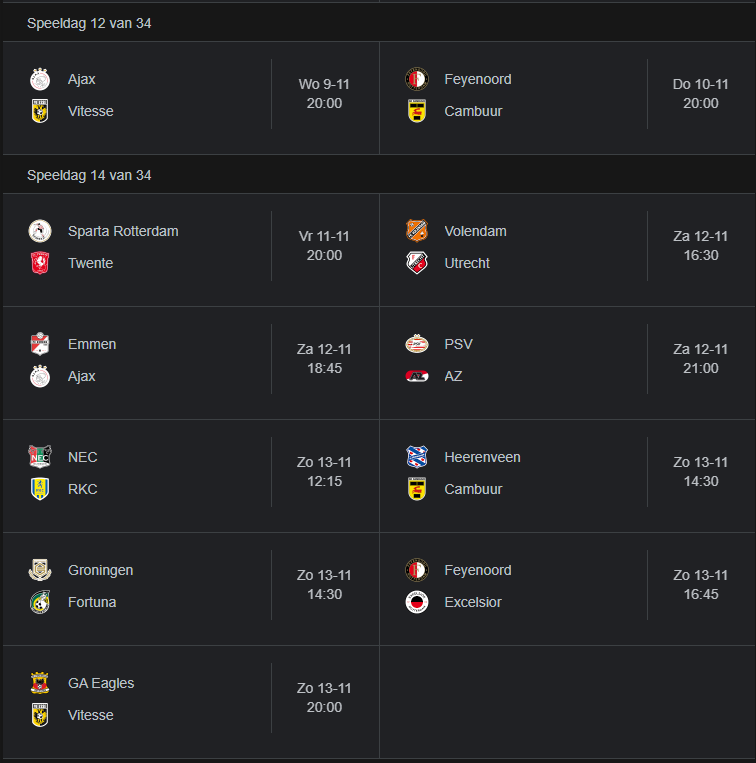Click the GA Eagles club crest
Image resolution: width=756 pixels, height=763 pixels.
click(40, 683)
